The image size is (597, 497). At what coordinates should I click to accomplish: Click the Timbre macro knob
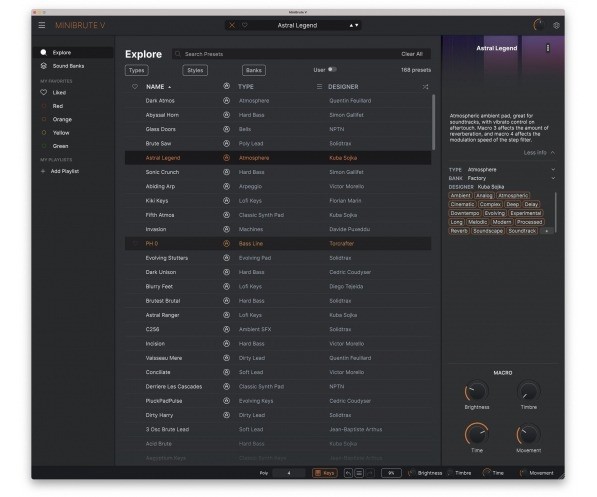click(x=528, y=392)
